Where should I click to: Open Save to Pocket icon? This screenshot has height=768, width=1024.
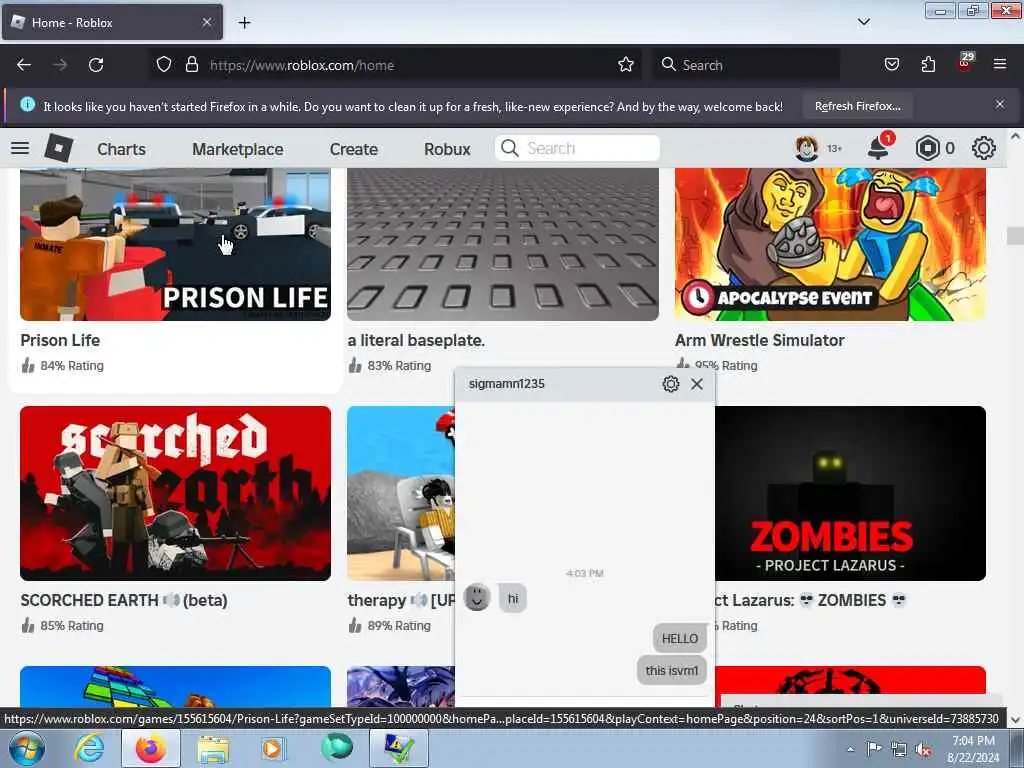coord(892,65)
